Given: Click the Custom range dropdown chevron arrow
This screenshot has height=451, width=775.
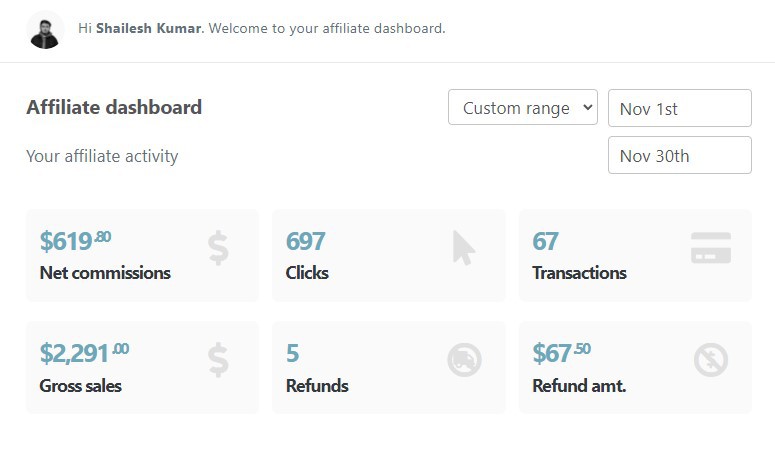Looking at the screenshot, I should point(587,107).
